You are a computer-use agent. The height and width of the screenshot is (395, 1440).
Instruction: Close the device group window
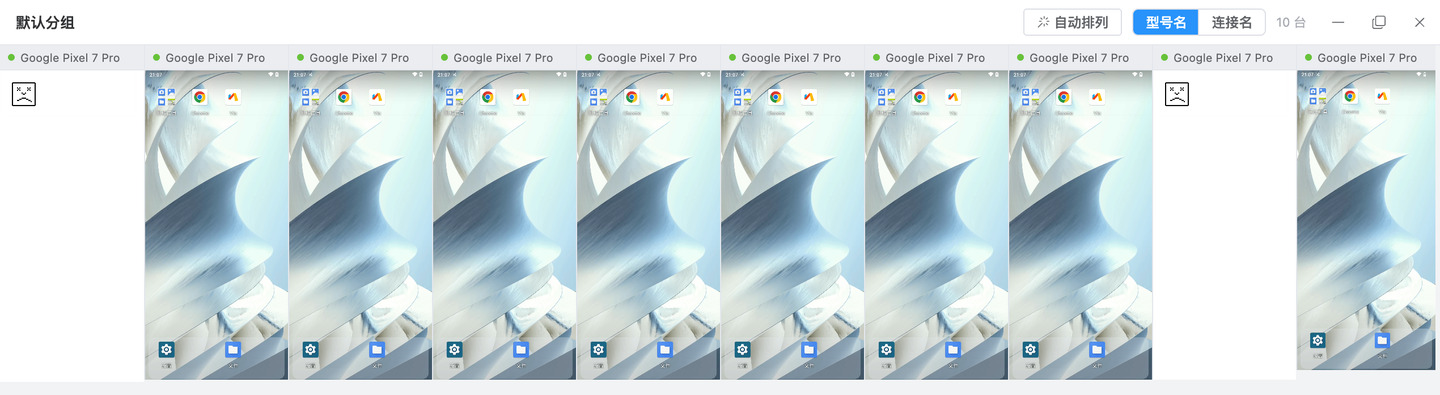[1419, 22]
